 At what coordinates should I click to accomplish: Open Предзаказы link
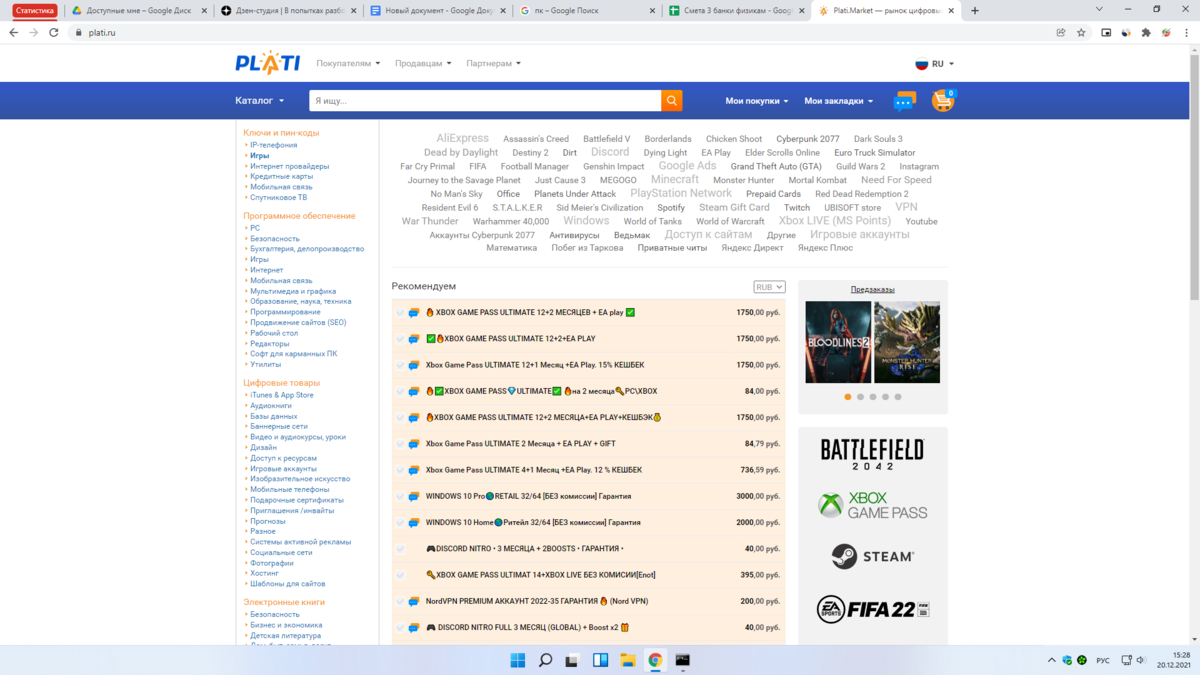tap(872, 289)
